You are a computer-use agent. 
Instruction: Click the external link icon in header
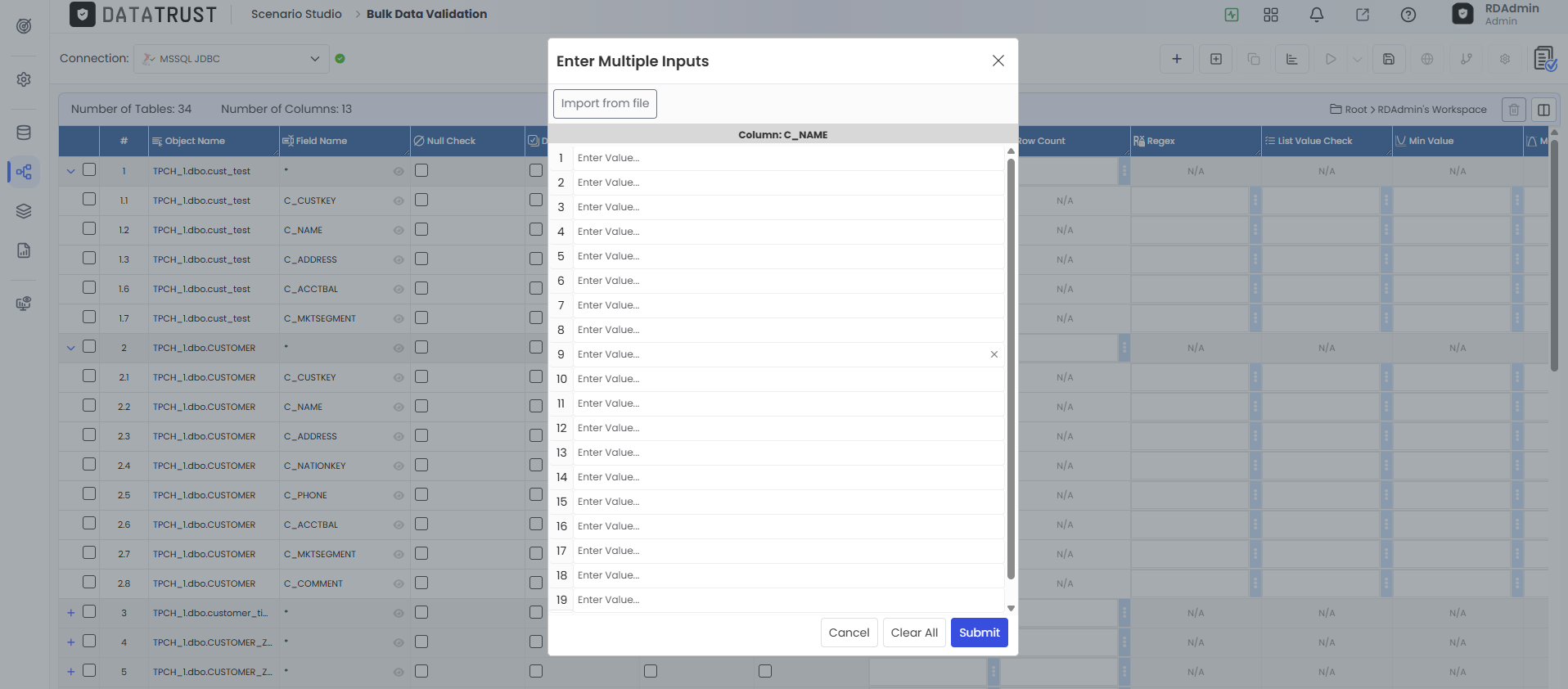point(1363,15)
